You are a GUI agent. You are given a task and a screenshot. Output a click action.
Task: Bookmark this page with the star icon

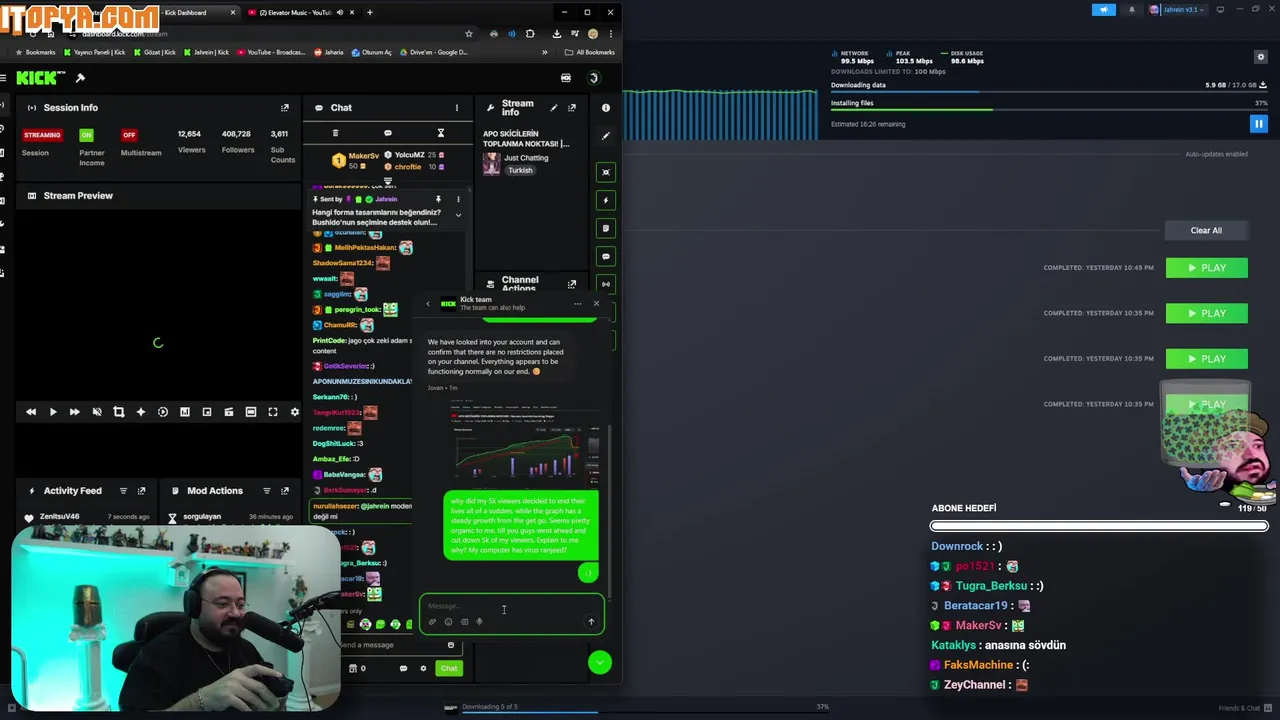click(x=468, y=34)
